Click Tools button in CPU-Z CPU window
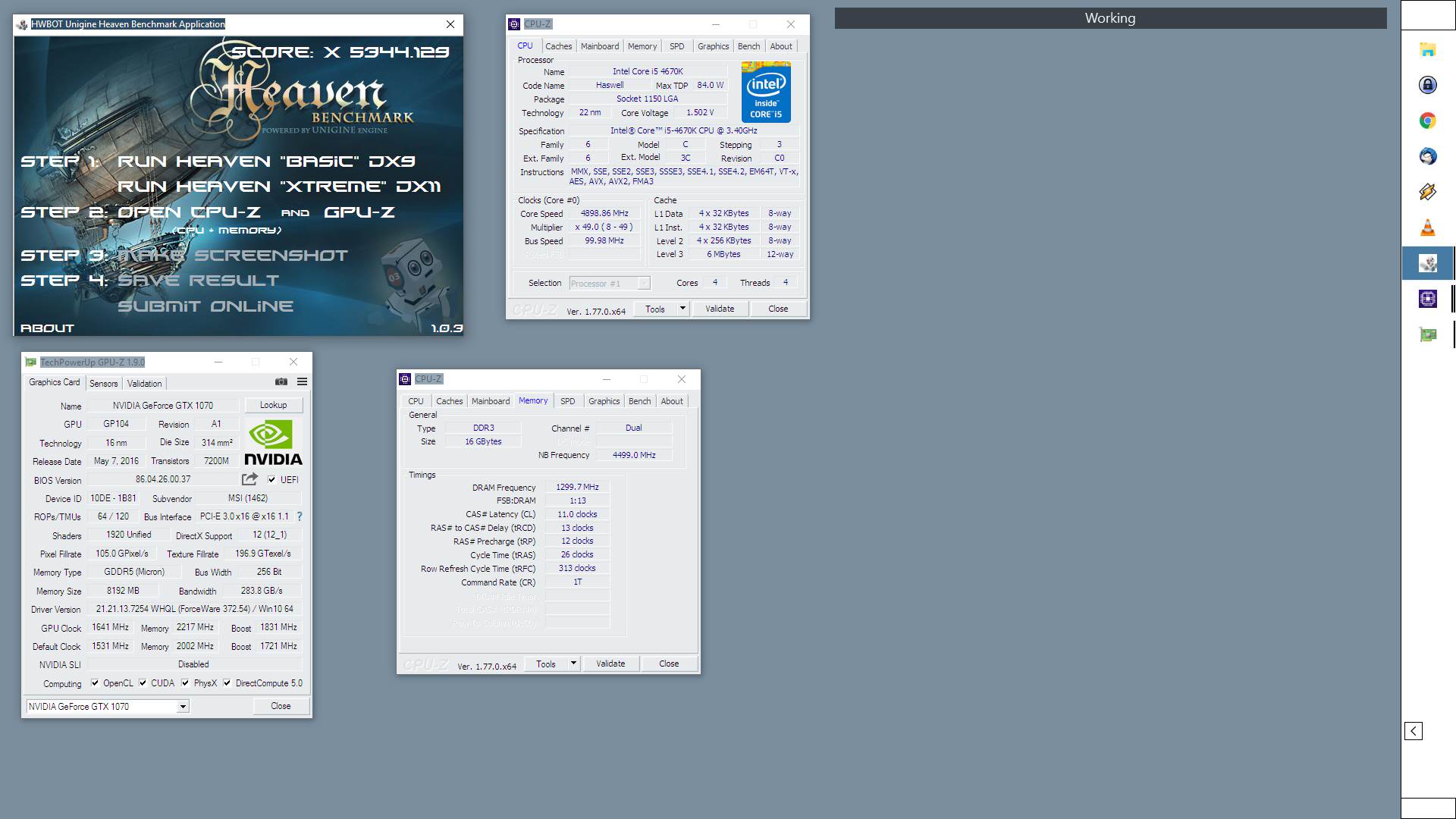Screen dimensions: 1456x819 655,309
